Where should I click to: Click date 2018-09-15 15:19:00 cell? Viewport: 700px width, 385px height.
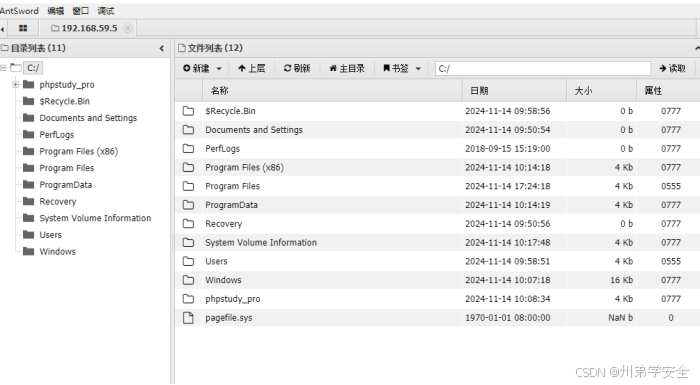(x=508, y=148)
